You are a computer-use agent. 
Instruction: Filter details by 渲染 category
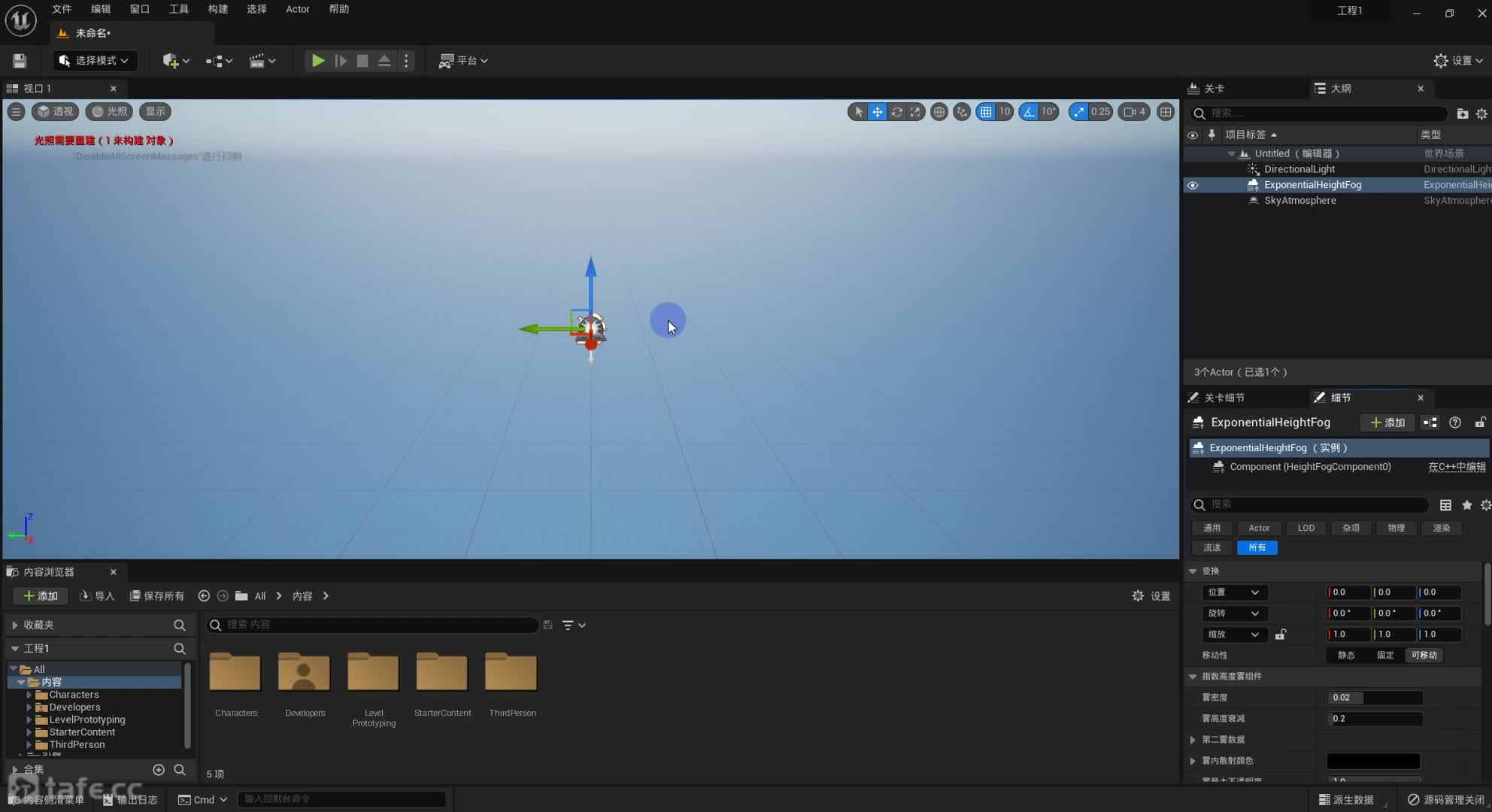pos(1441,528)
